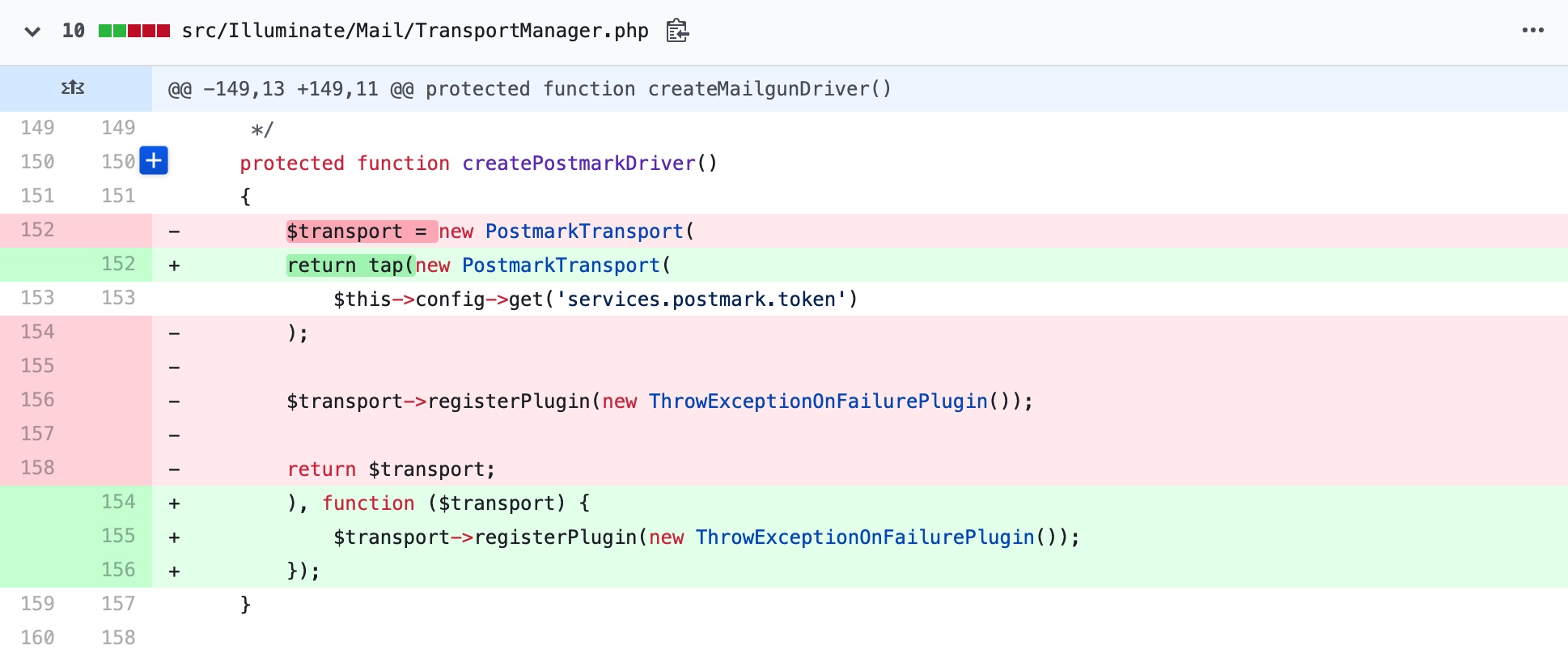This screenshot has width=1568, height=654.
Task: Select added line number 155
Action: click(x=118, y=536)
